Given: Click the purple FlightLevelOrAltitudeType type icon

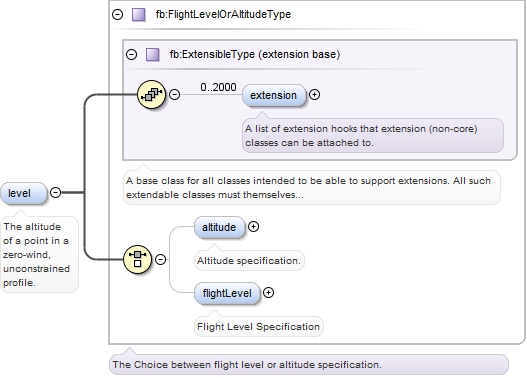Looking at the screenshot, I should [138, 14].
